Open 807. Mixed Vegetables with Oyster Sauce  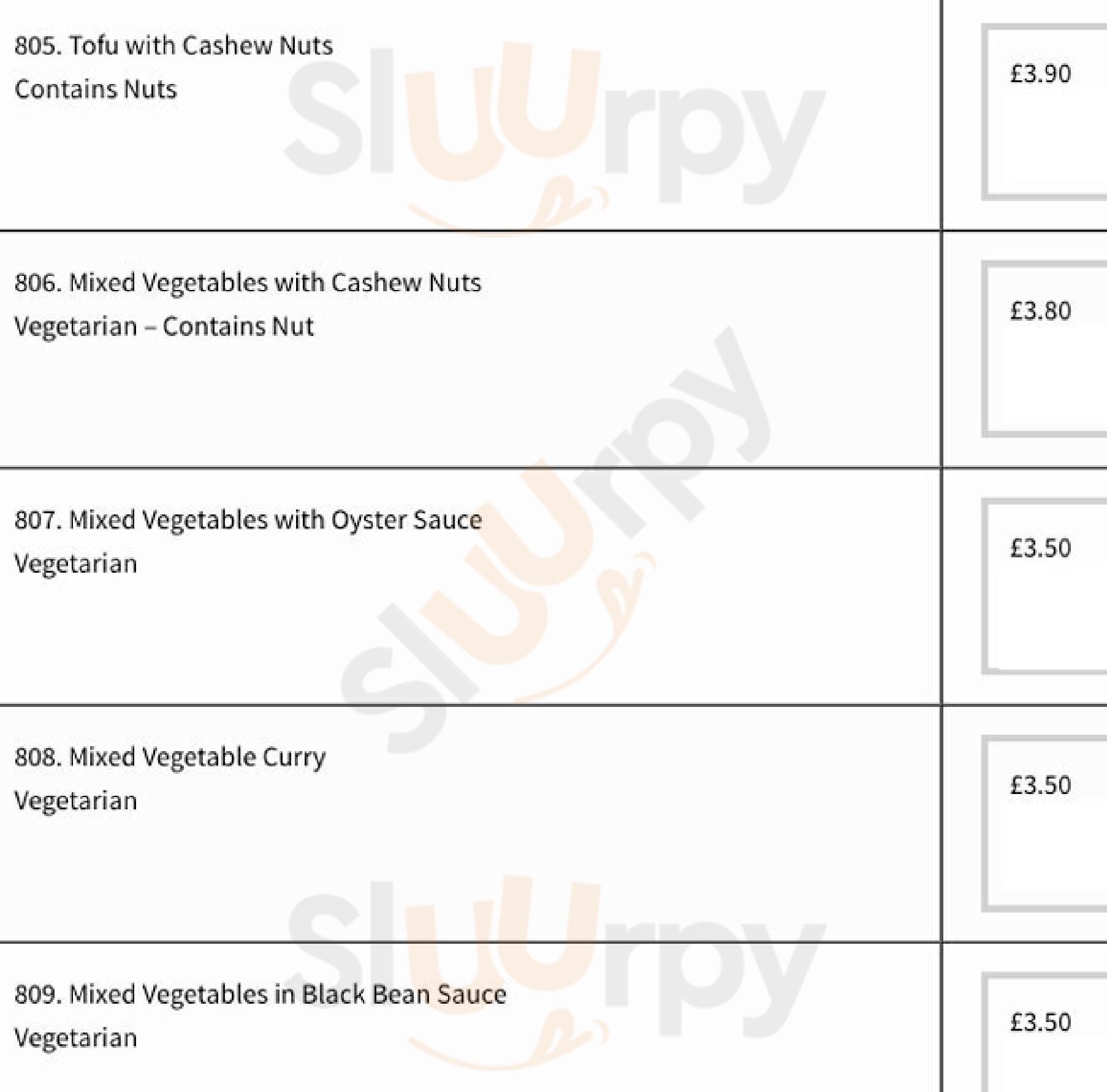(x=248, y=520)
